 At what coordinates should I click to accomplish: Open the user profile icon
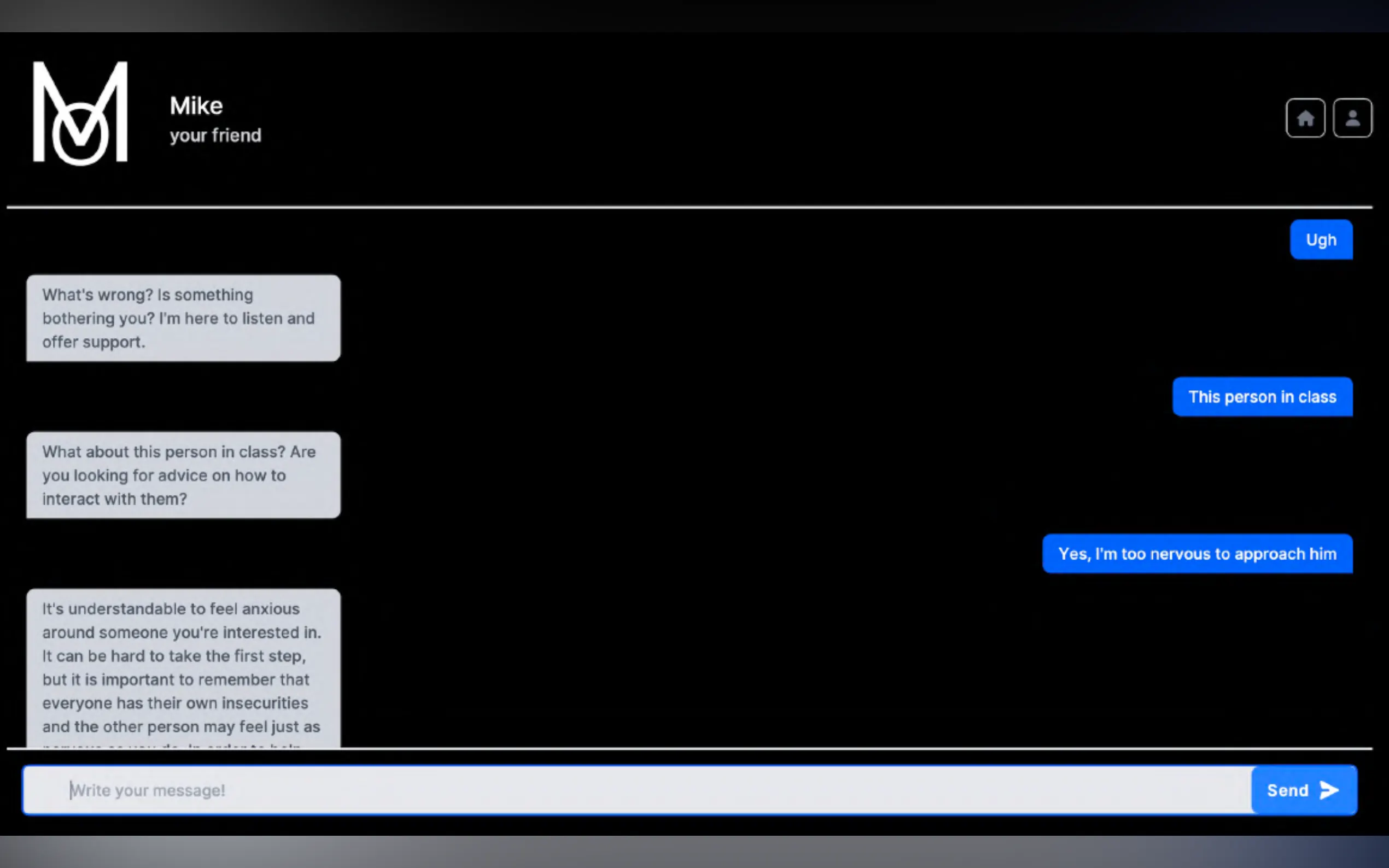tap(1352, 118)
